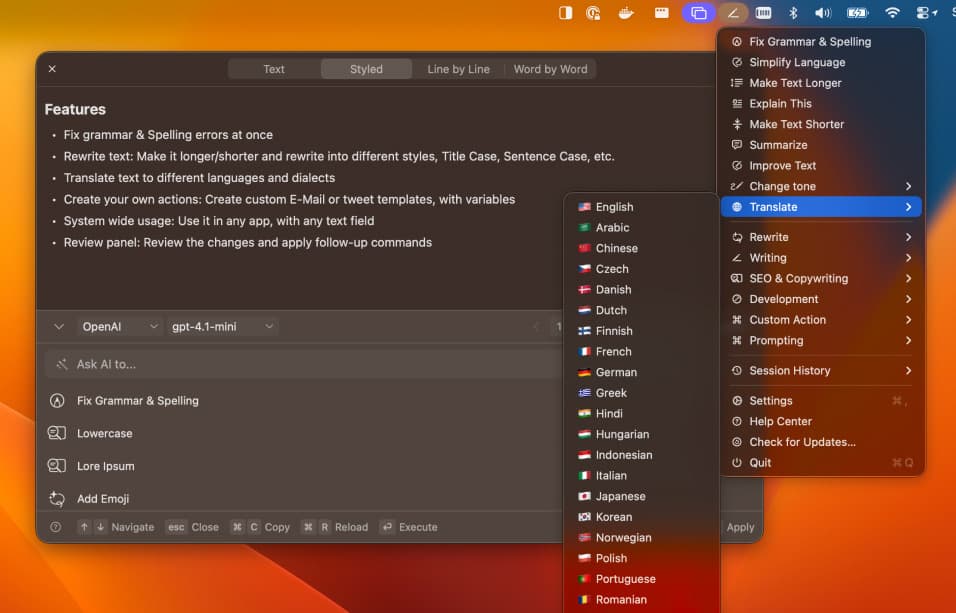Click the Apply button
Image resolution: width=956 pixels, height=613 pixels.
click(x=740, y=527)
